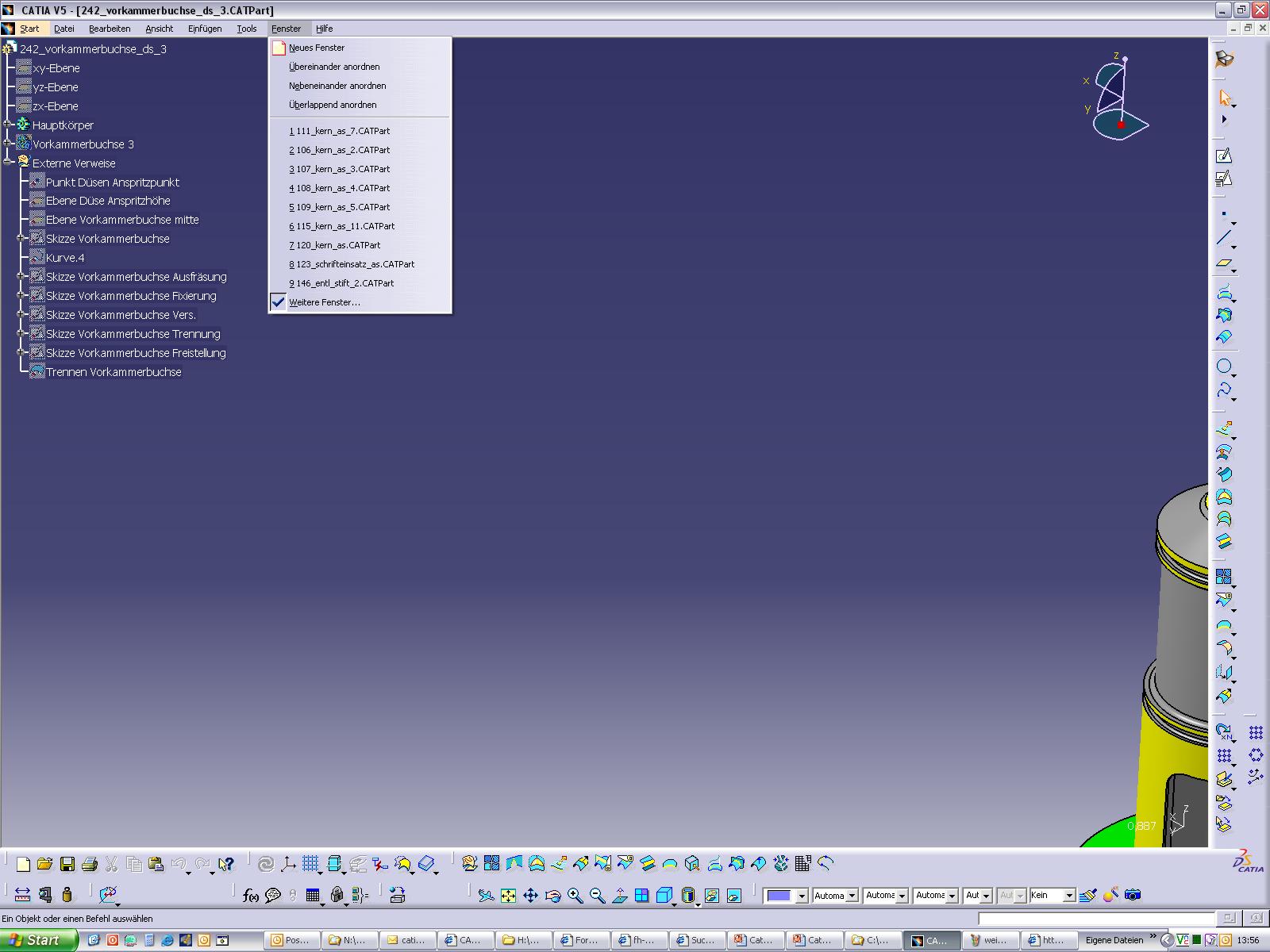The width and height of the screenshot is (1270, 952).
Task: Open the Bearbeiten menu
Action: (x=110, y=29)
